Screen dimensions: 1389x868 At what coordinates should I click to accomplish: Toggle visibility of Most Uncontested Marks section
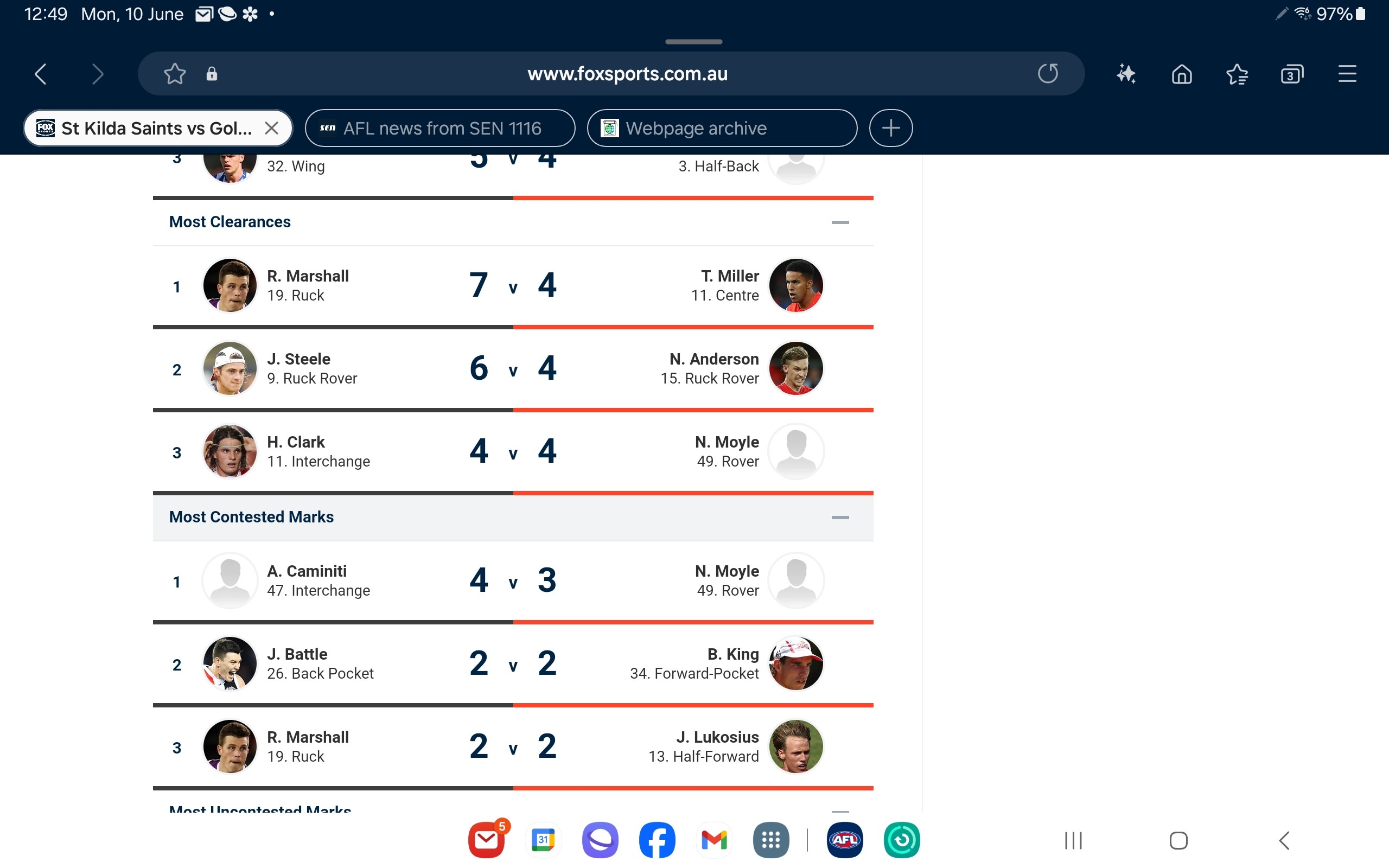839,807
